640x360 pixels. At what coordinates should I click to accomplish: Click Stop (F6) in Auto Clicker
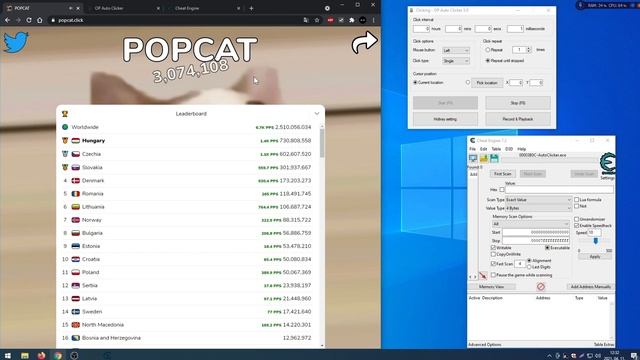518,103
